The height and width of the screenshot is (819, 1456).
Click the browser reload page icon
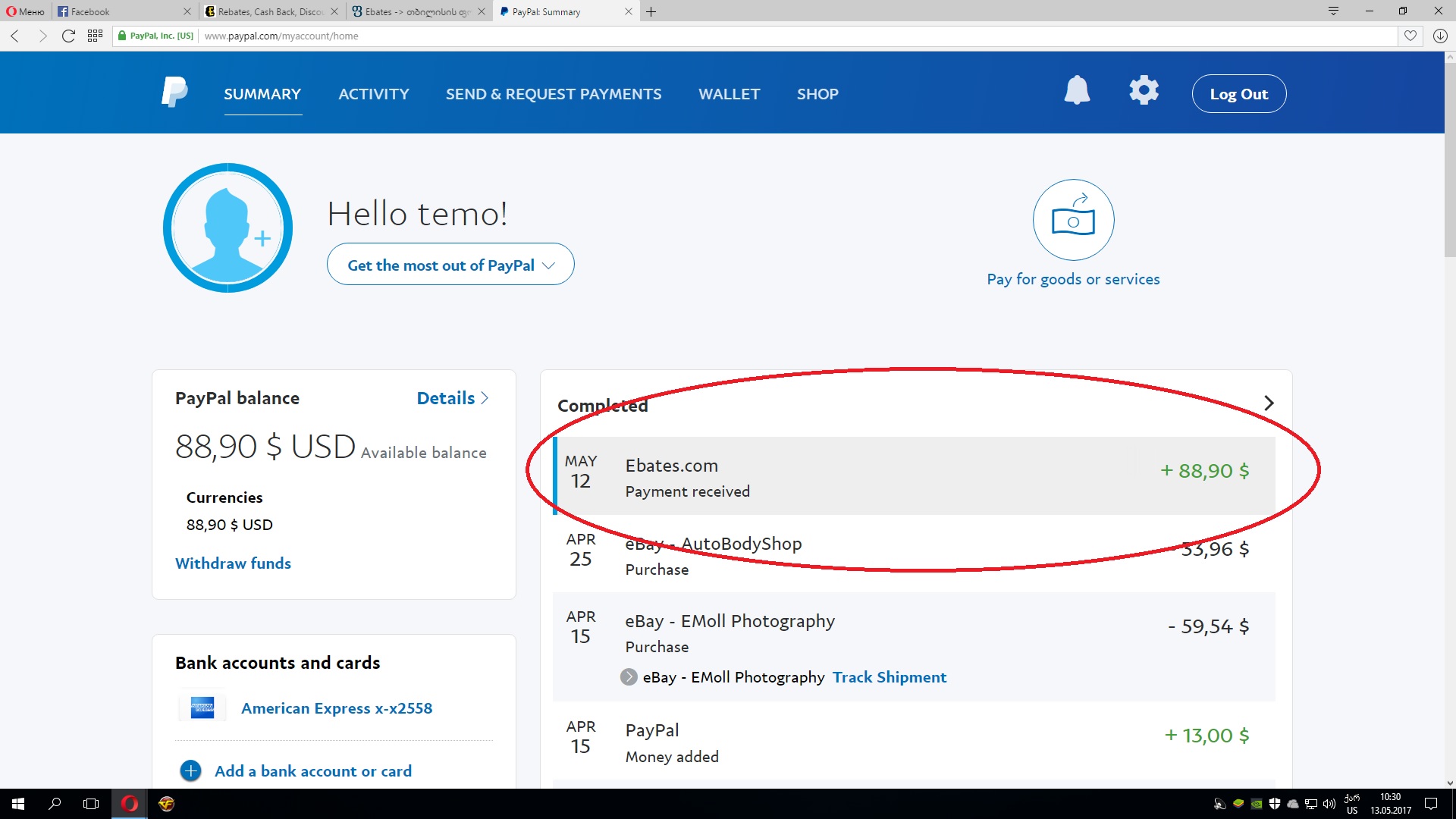coord(68,36)
